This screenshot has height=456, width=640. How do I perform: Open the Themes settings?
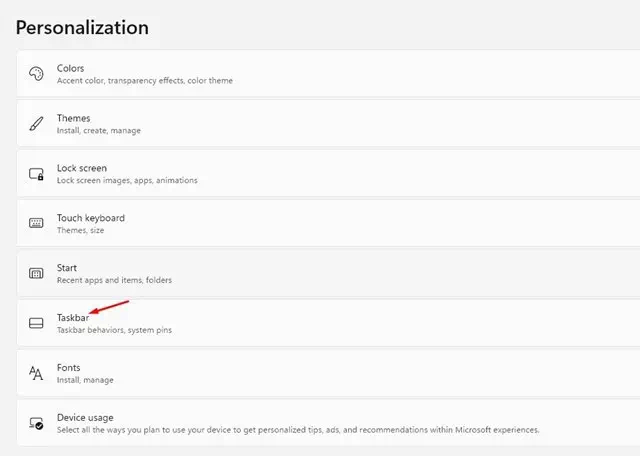point(328,124)
